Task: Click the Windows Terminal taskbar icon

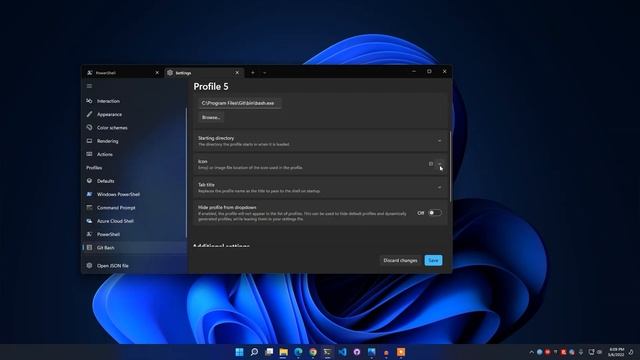Action: click(x=327, y=352)
